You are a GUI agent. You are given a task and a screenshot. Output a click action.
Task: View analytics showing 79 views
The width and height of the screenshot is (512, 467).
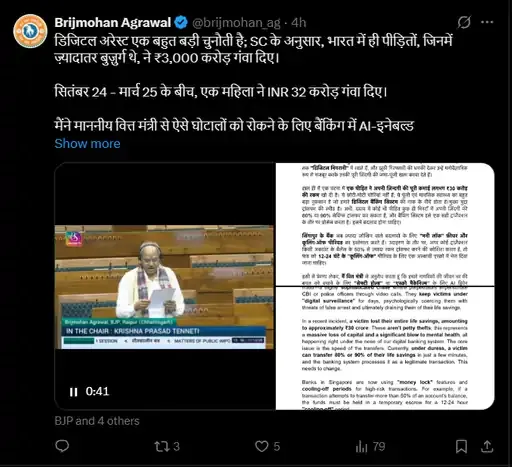click(370, 446)
